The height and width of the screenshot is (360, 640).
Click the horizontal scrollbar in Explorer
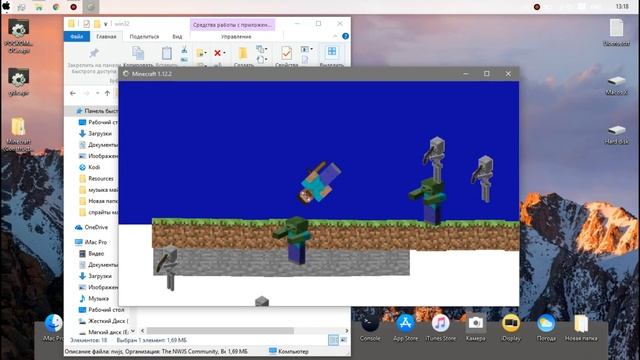[x=220, y=331]
